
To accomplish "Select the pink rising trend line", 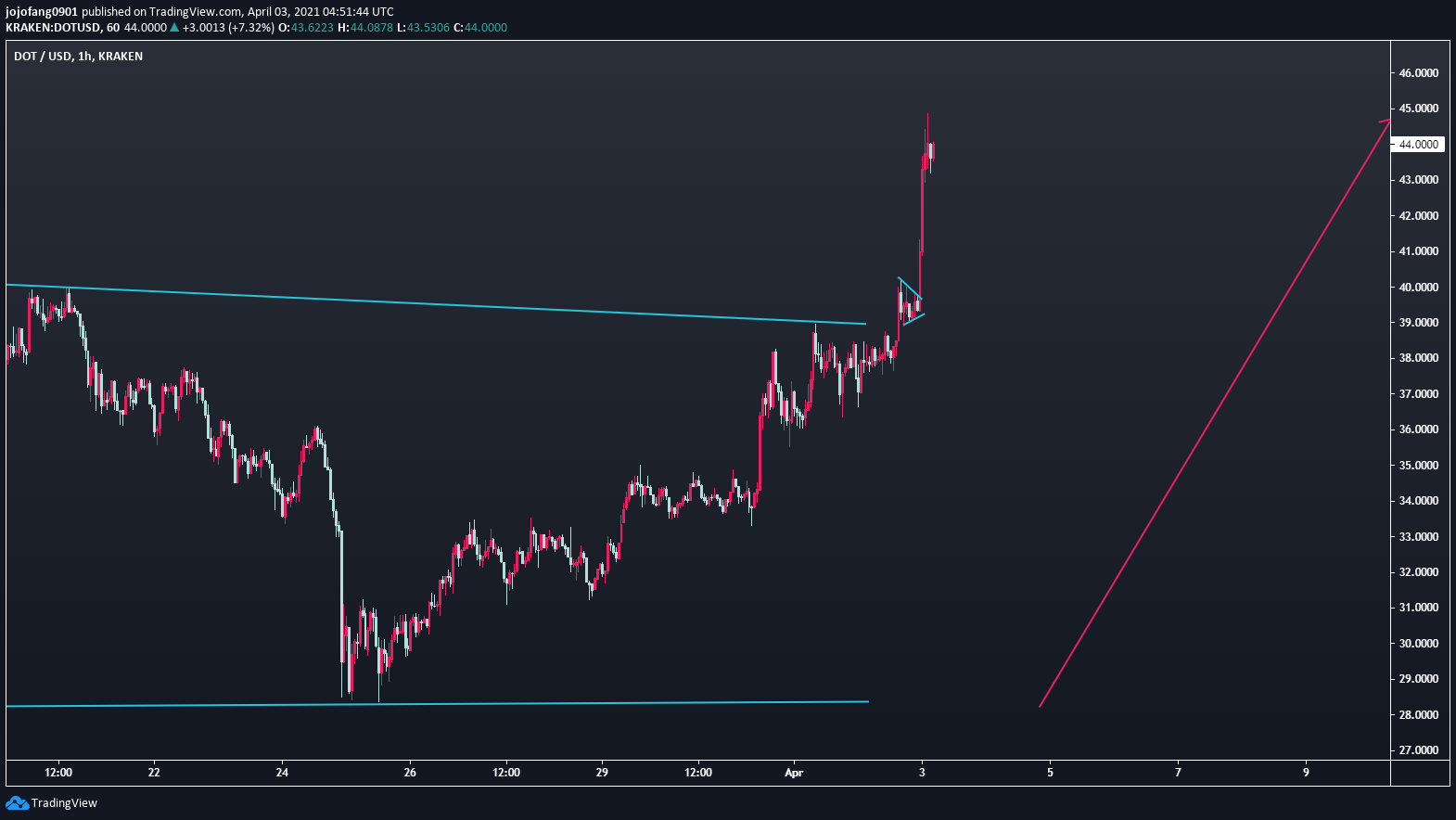I will (x=1215, y=414).
